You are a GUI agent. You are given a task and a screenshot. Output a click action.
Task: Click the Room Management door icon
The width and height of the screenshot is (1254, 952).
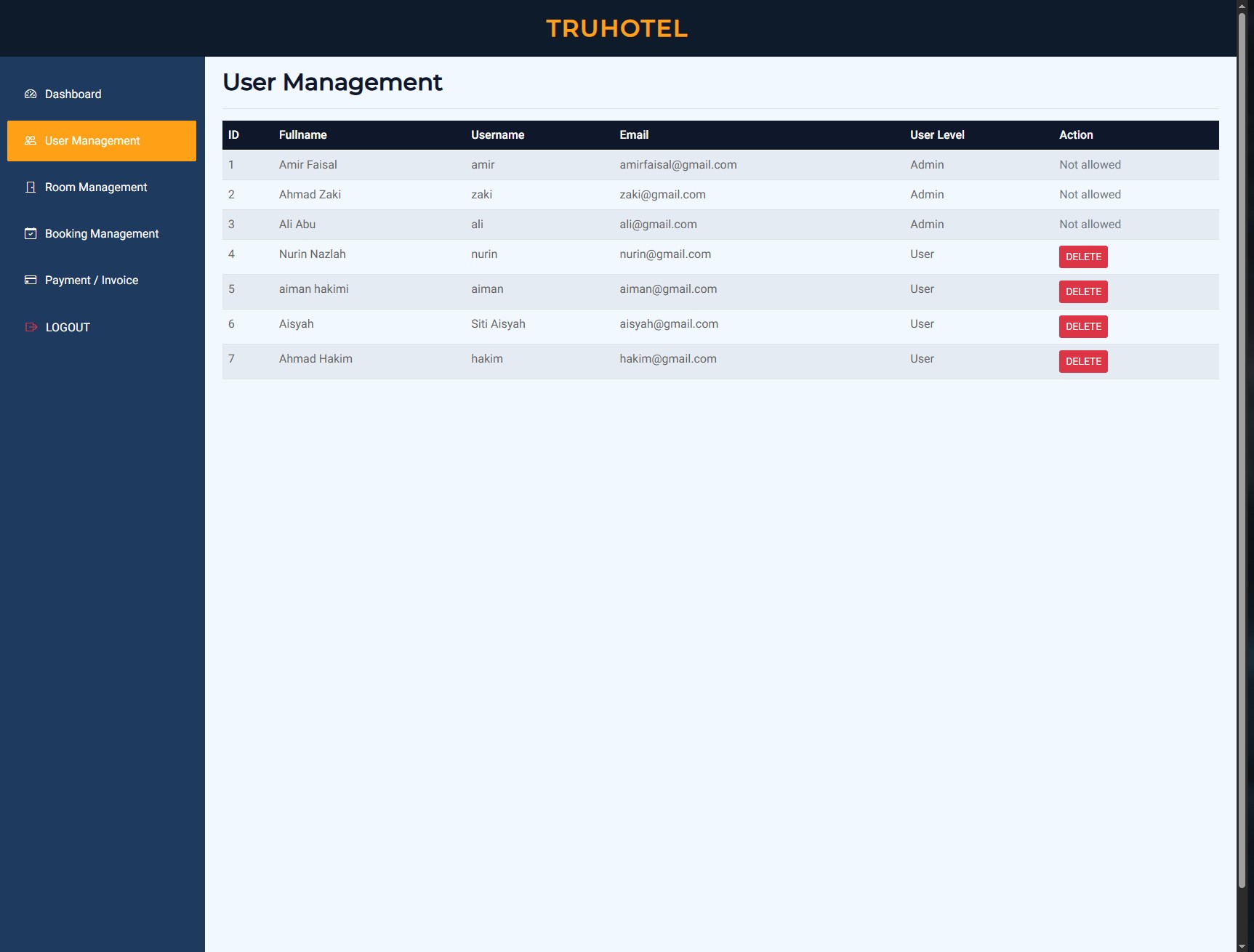31,187
